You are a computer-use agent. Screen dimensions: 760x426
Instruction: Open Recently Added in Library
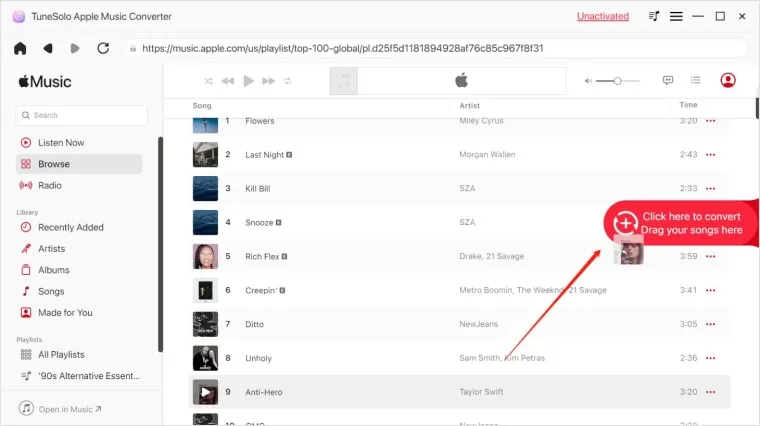pos(70,227)
